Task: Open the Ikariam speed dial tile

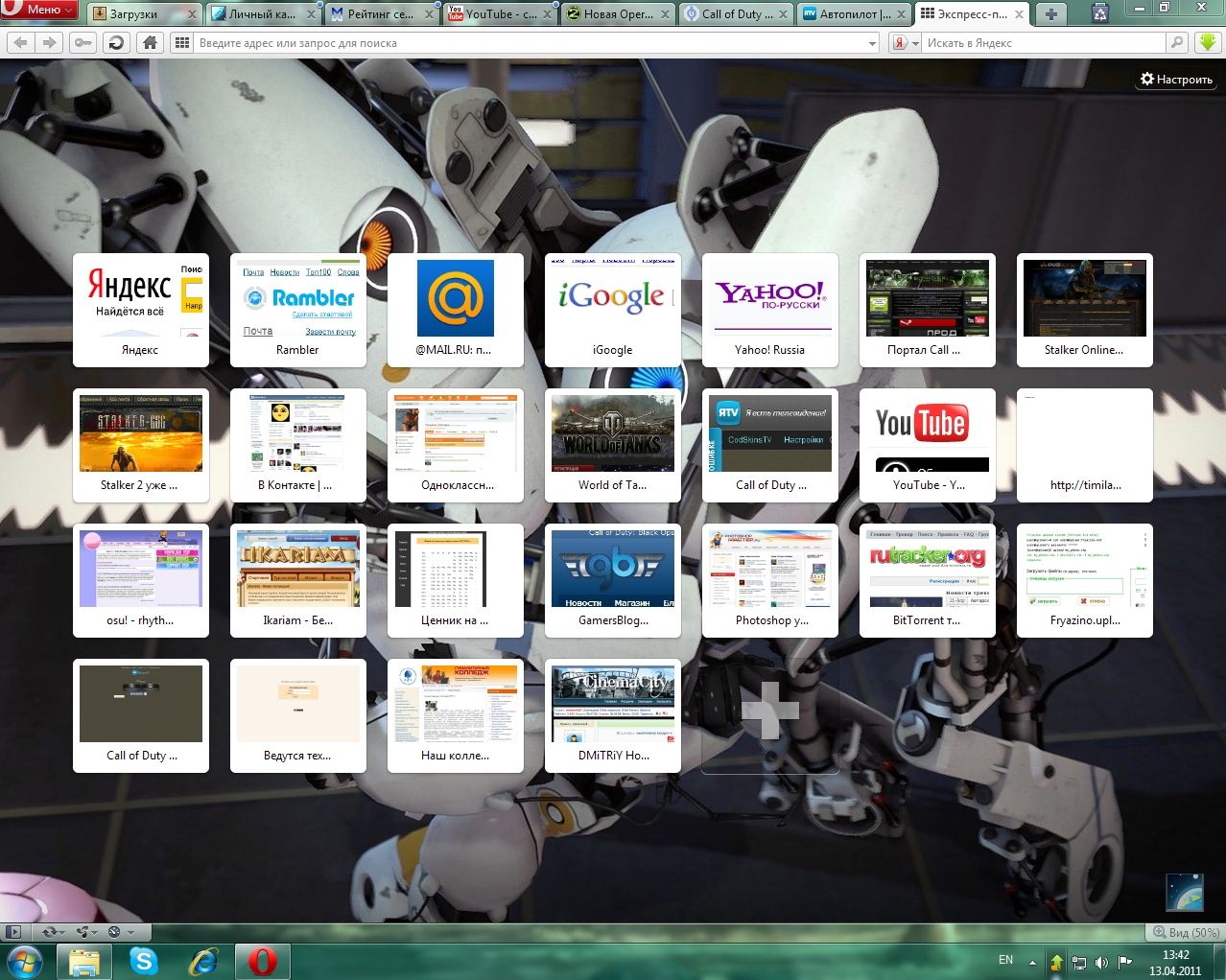Action: pyautogui.click(x=298, y=580)
